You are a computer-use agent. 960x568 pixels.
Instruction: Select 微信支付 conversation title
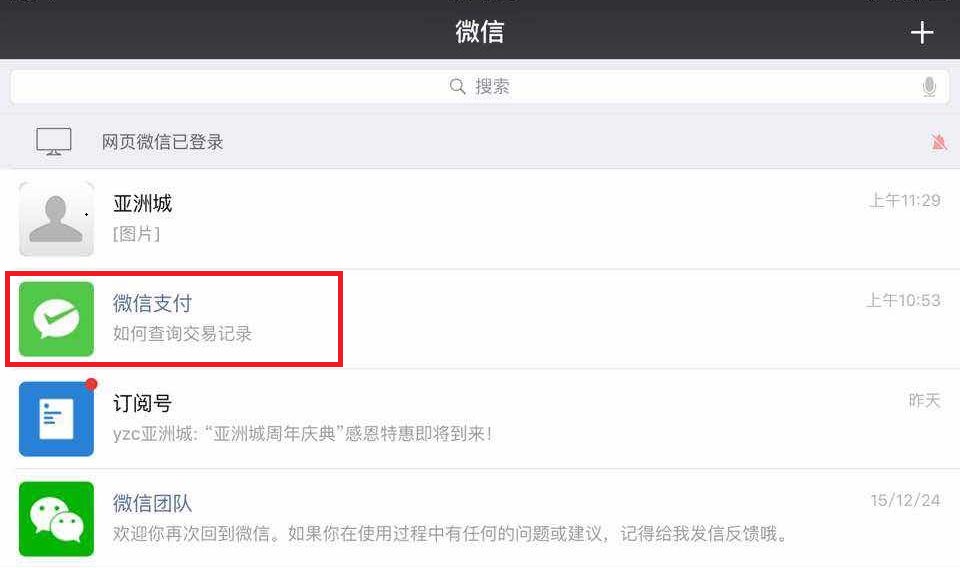(152, 303)
